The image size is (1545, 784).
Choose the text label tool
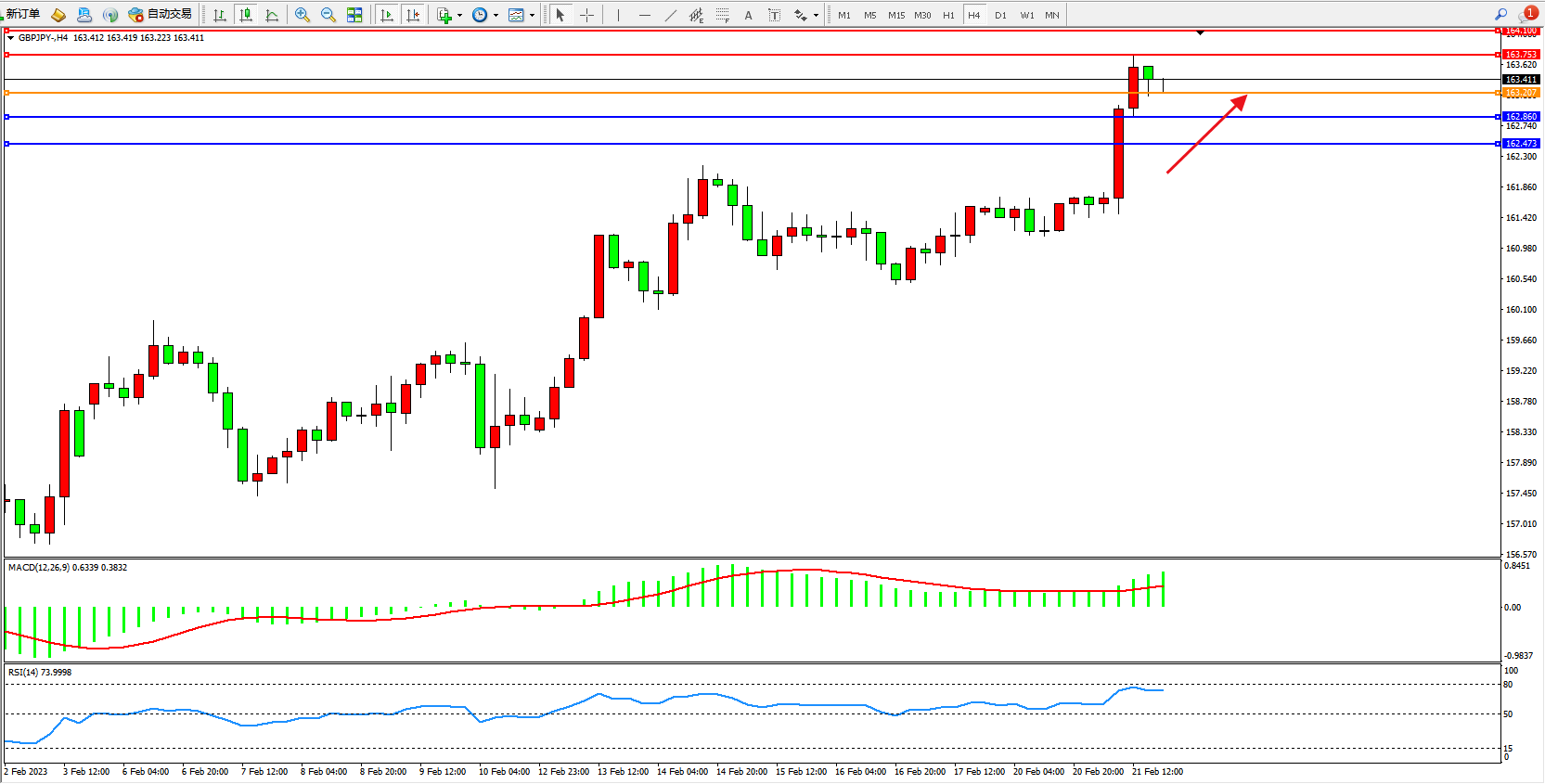coord(748,15)
